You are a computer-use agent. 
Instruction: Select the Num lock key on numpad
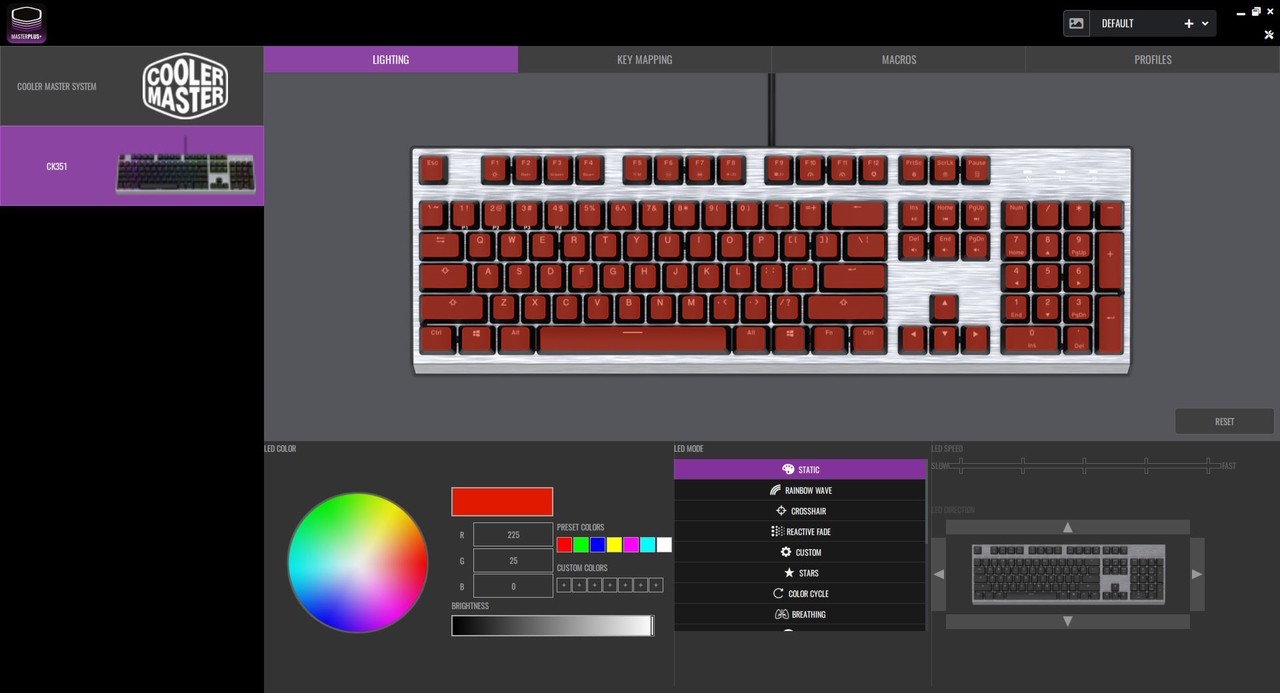(1016, 214)
